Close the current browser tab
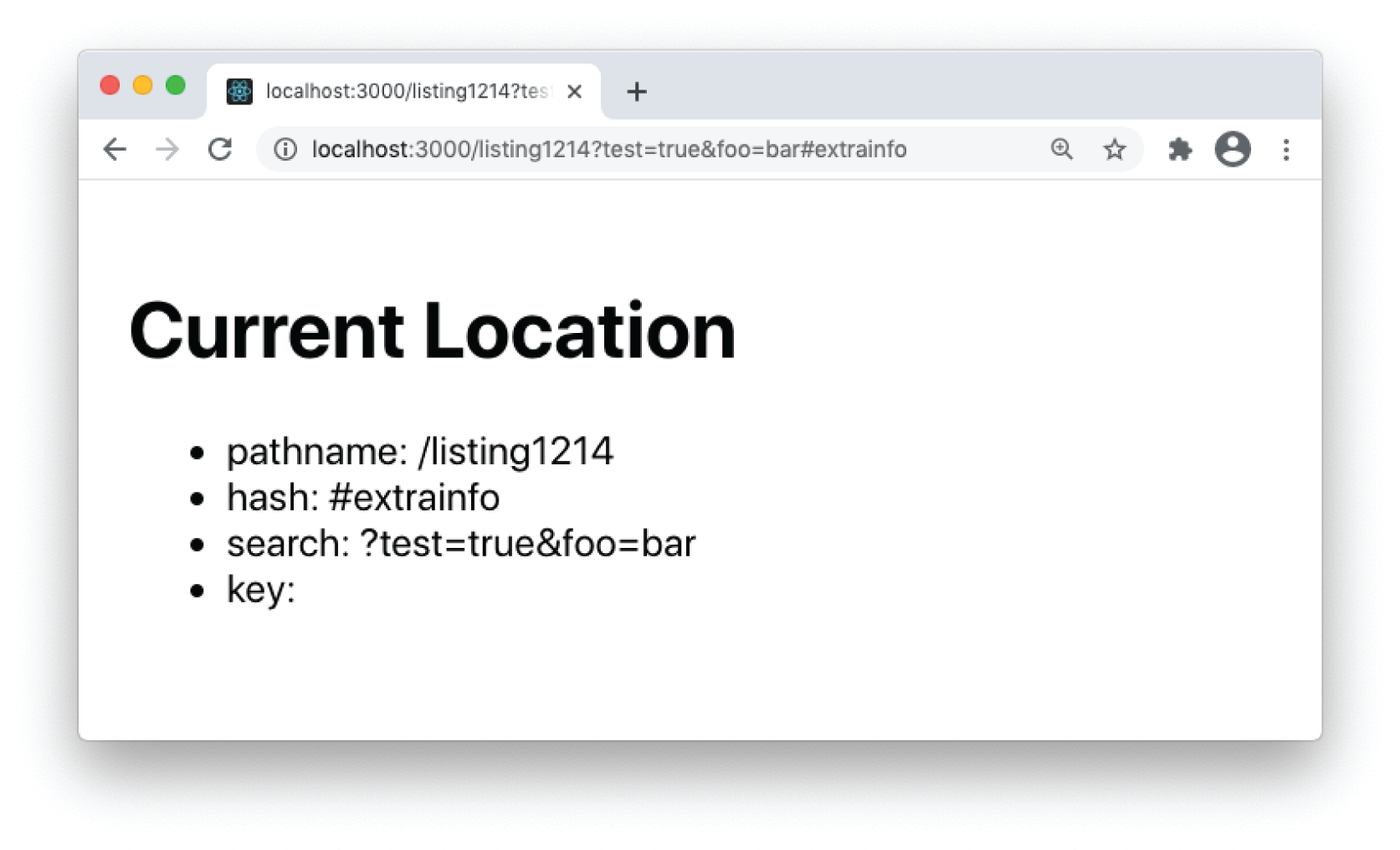The image size is (1400, 850). (574, 92)
